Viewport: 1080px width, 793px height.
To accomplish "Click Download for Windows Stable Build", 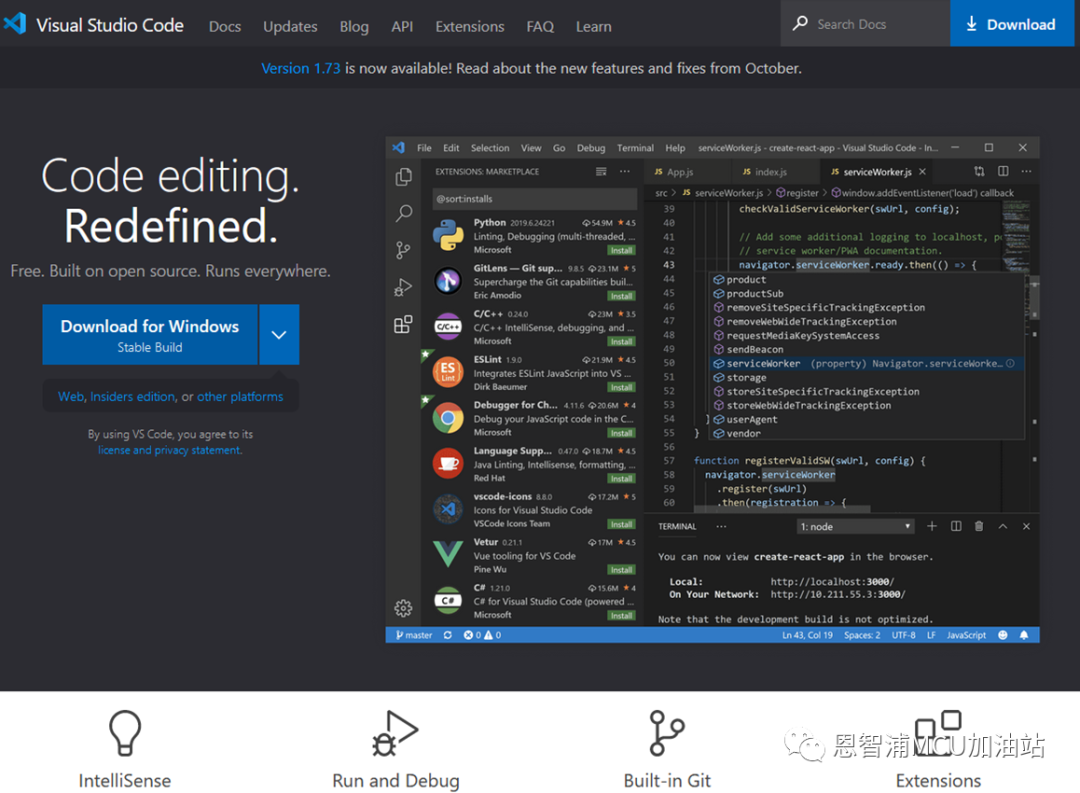I will (x=149, y=335).
